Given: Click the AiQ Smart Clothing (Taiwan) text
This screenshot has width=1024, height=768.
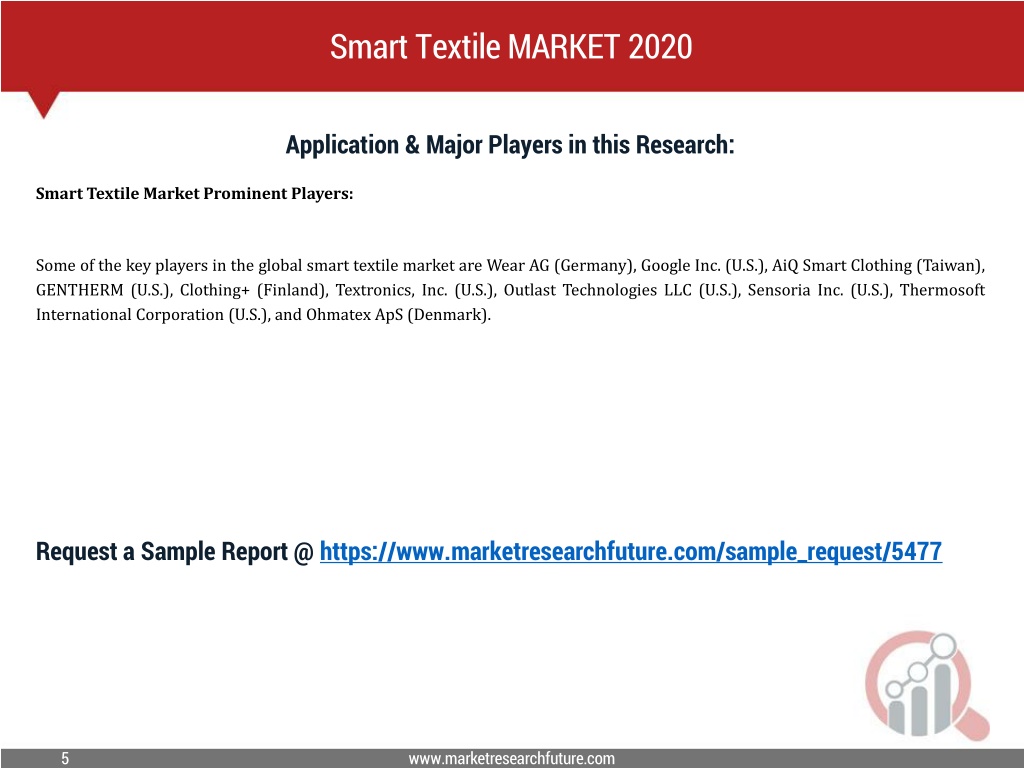Looking at the screenshot, I should [x=878, y=266].
